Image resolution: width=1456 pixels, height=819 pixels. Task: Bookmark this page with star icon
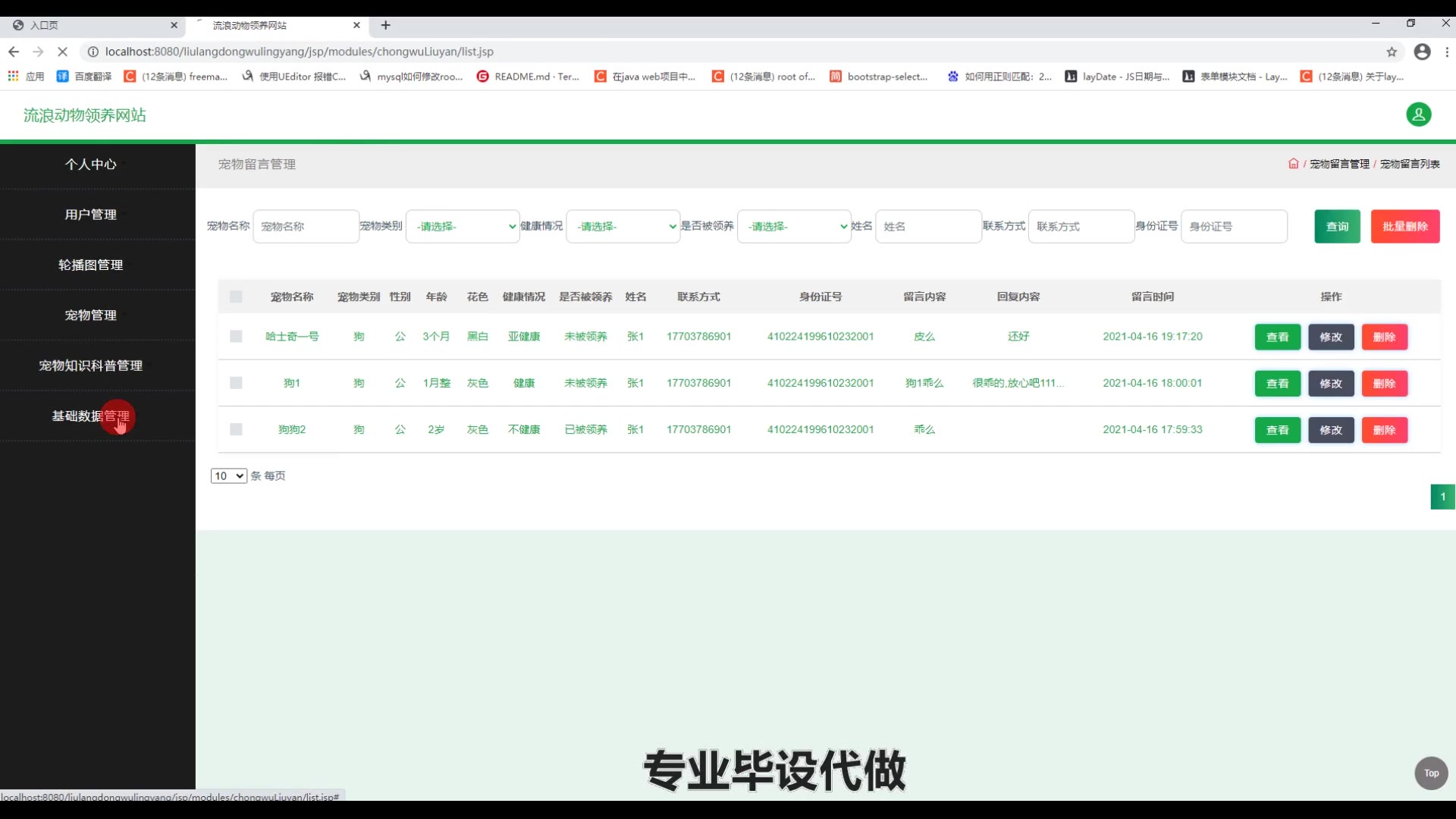tap(1392, 52)
